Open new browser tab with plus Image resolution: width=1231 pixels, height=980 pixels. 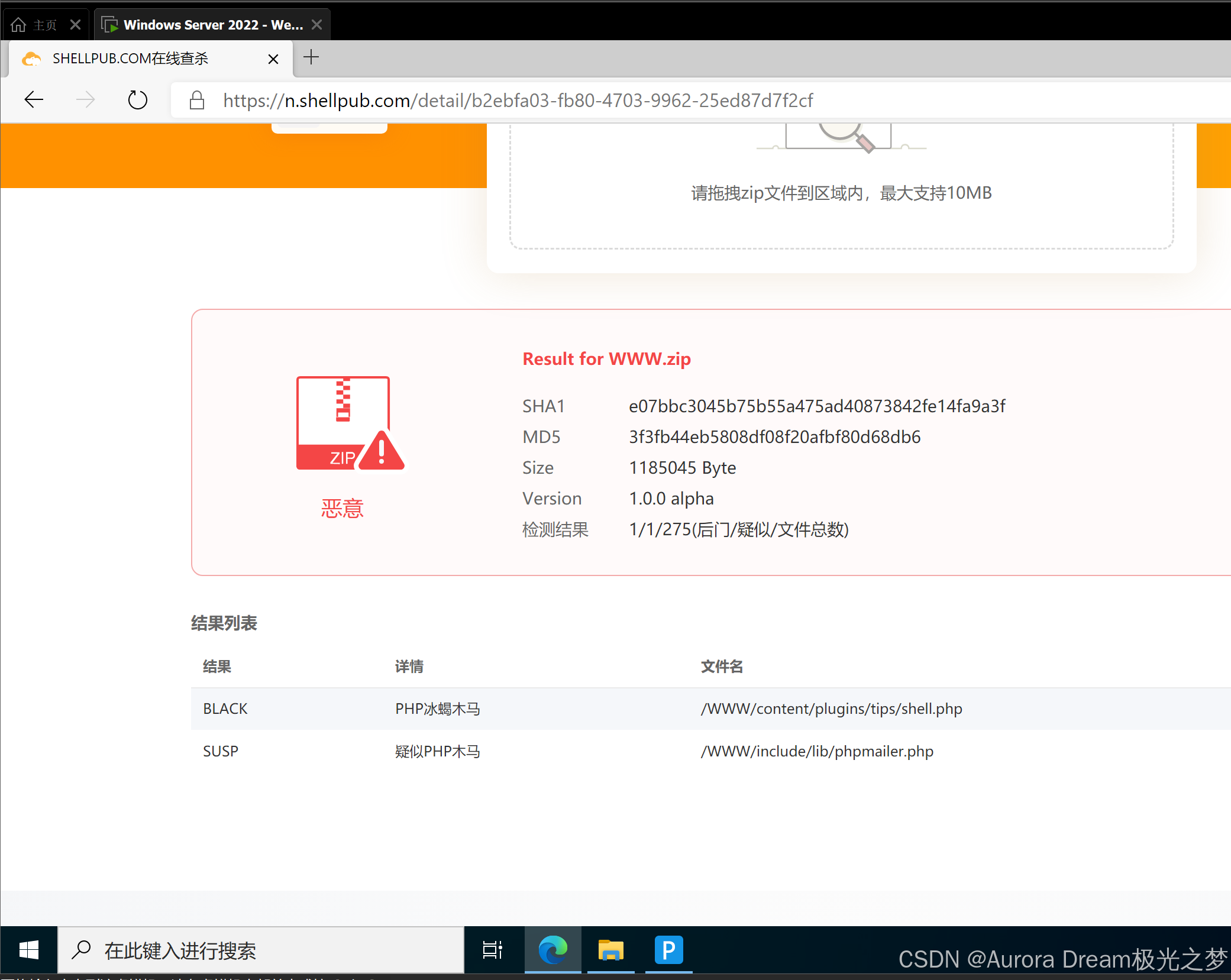coord(311,57)
